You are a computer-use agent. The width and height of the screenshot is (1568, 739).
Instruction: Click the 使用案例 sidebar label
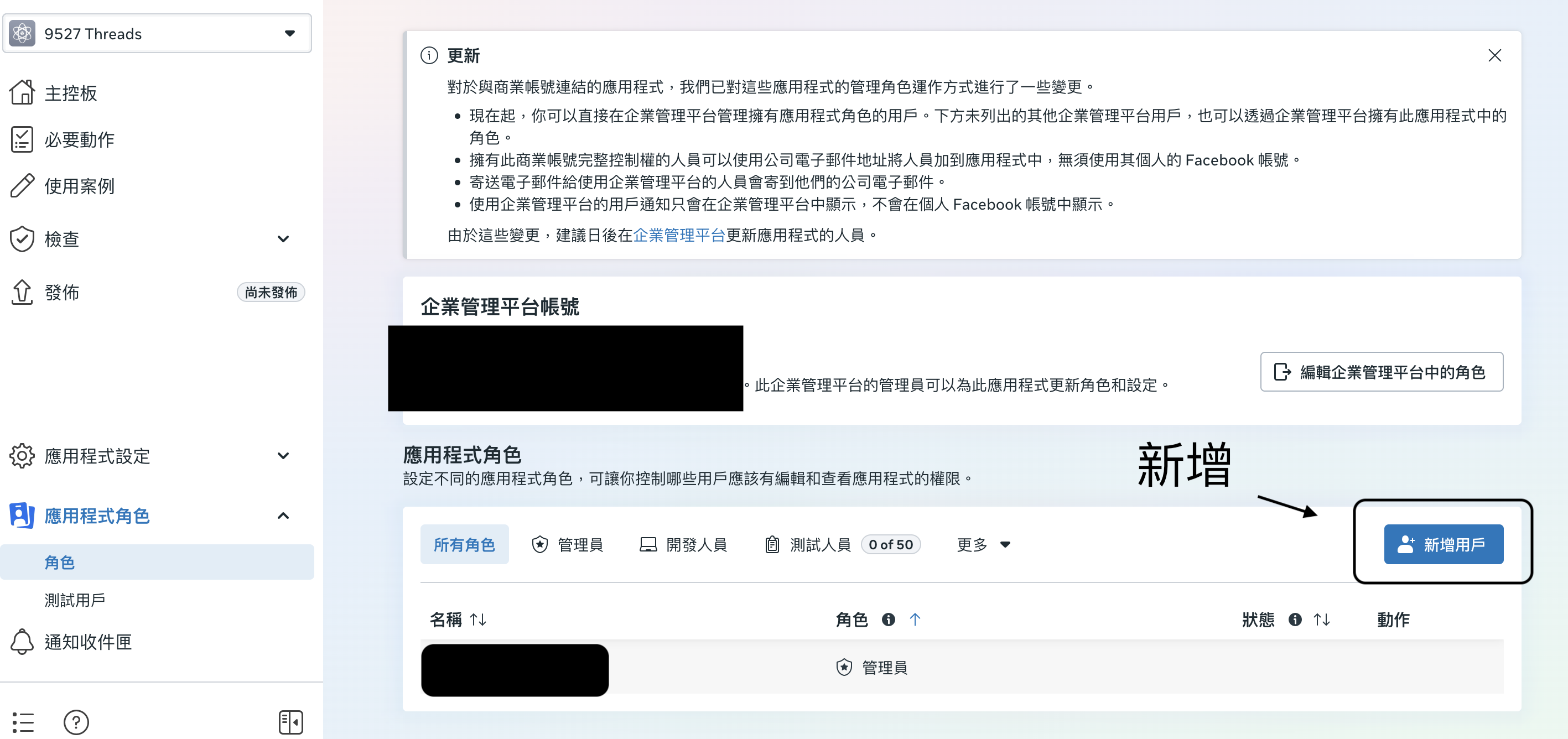click(x=79, y=186)
